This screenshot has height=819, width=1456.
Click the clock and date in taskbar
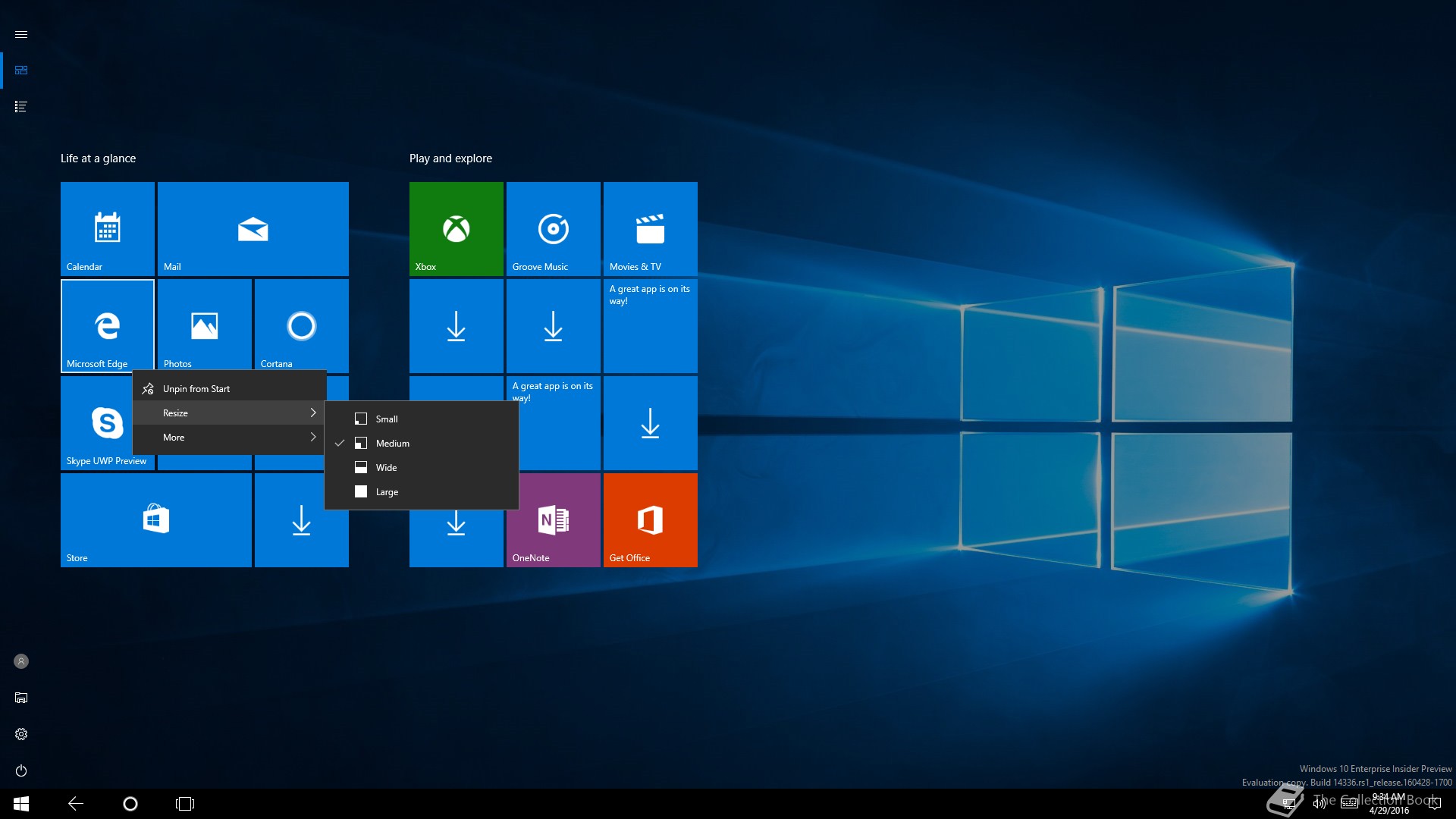pyautogui.click(x=1389, y=804)
